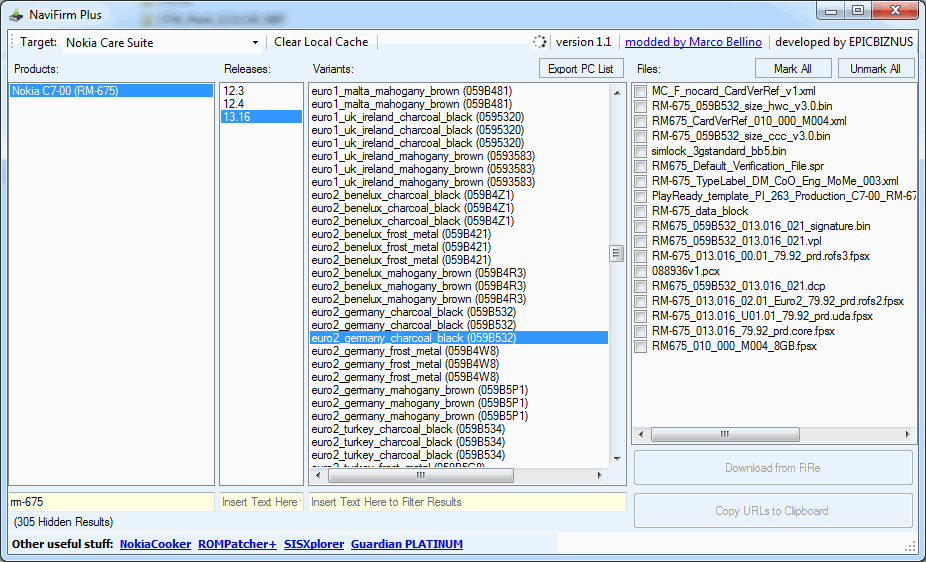The width and height of the screenshot is (926, 562).
Task: Click the (305 Hidden Results) status text
Action: coord(64,522)
